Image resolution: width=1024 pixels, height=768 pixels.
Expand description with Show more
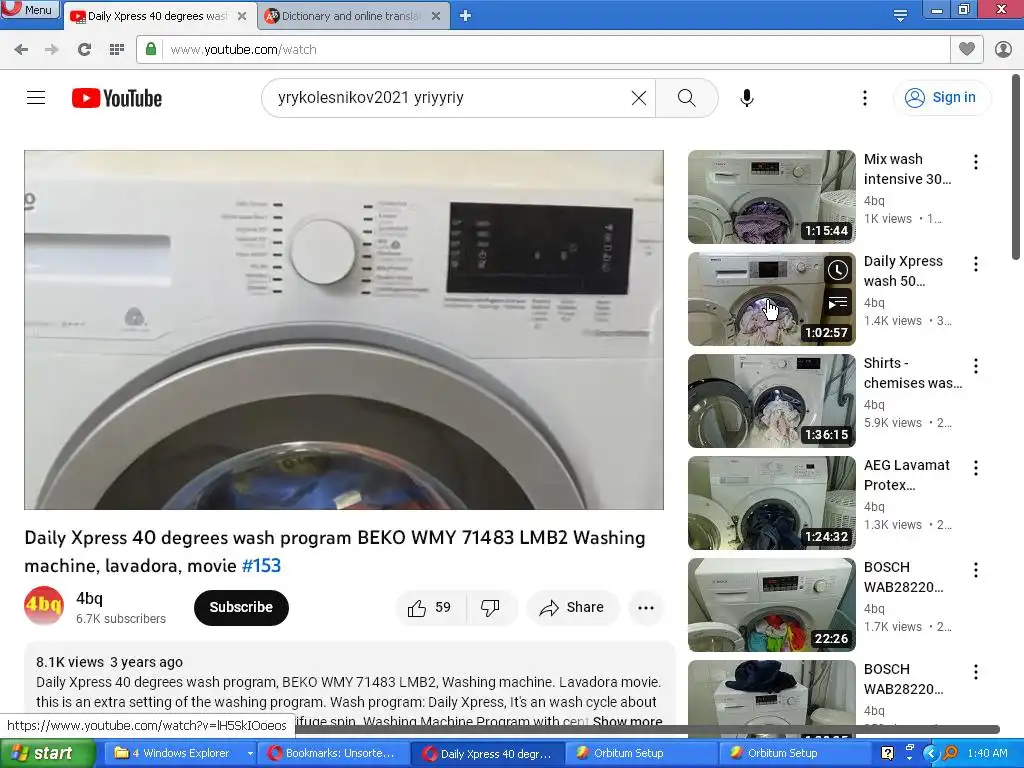pos(627,722)
